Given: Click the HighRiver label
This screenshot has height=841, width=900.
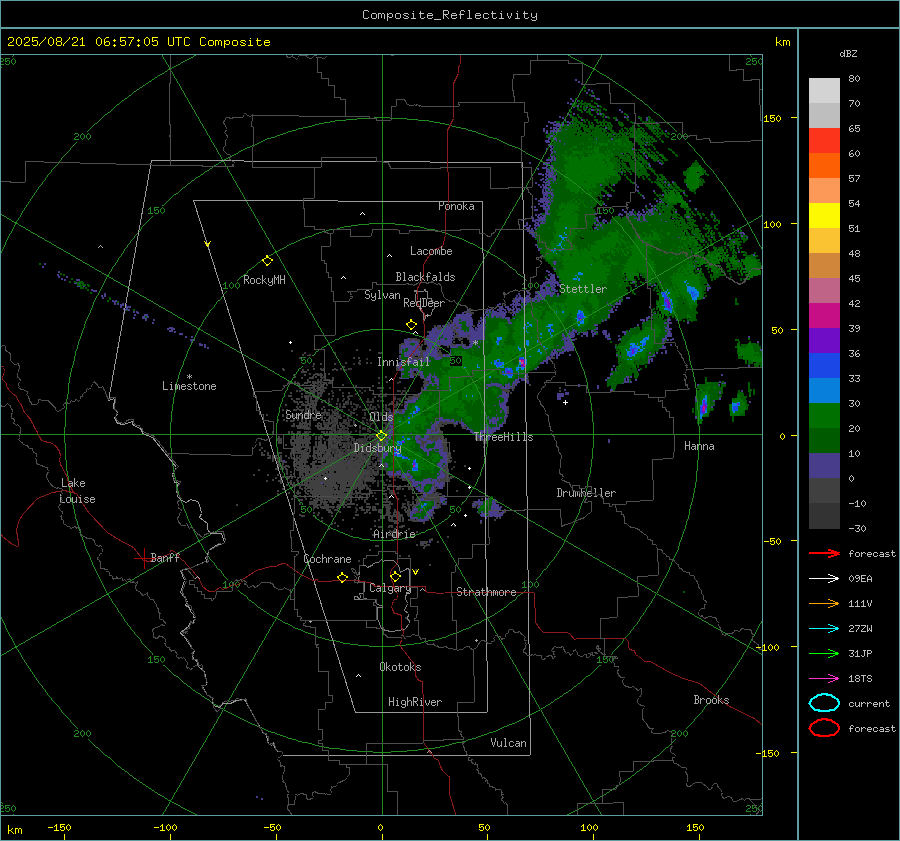Looking at the screenshot, I should click(x=415, y=702).
